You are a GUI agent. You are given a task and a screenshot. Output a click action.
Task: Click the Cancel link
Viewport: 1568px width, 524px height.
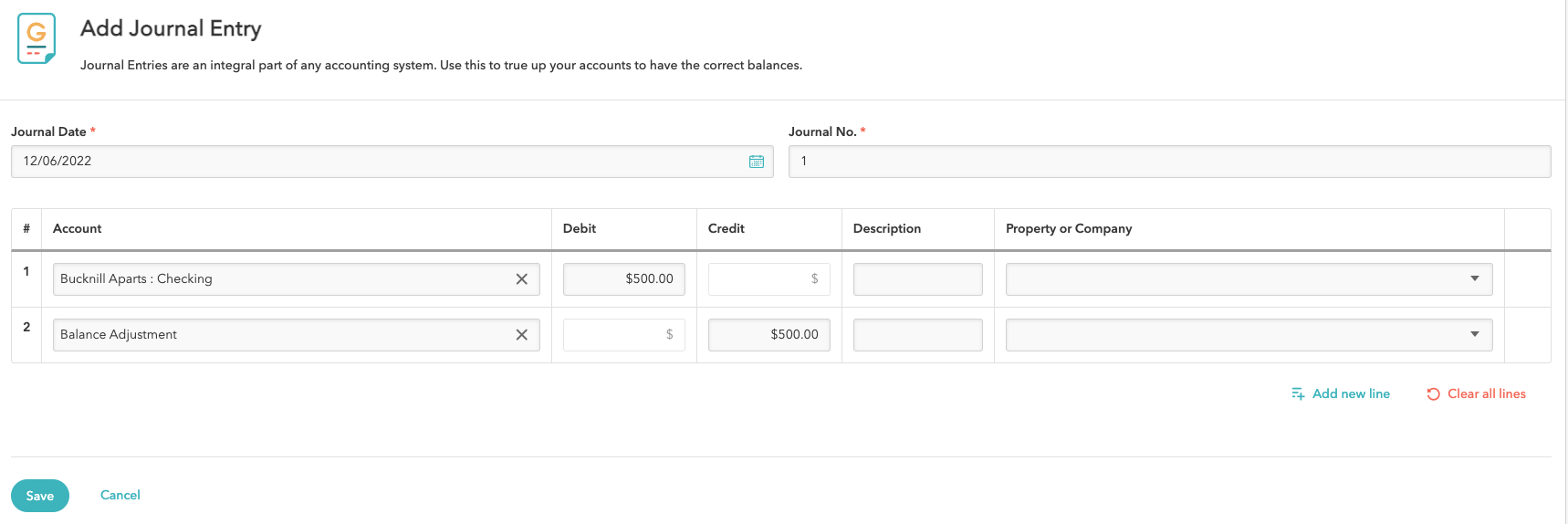120,495
